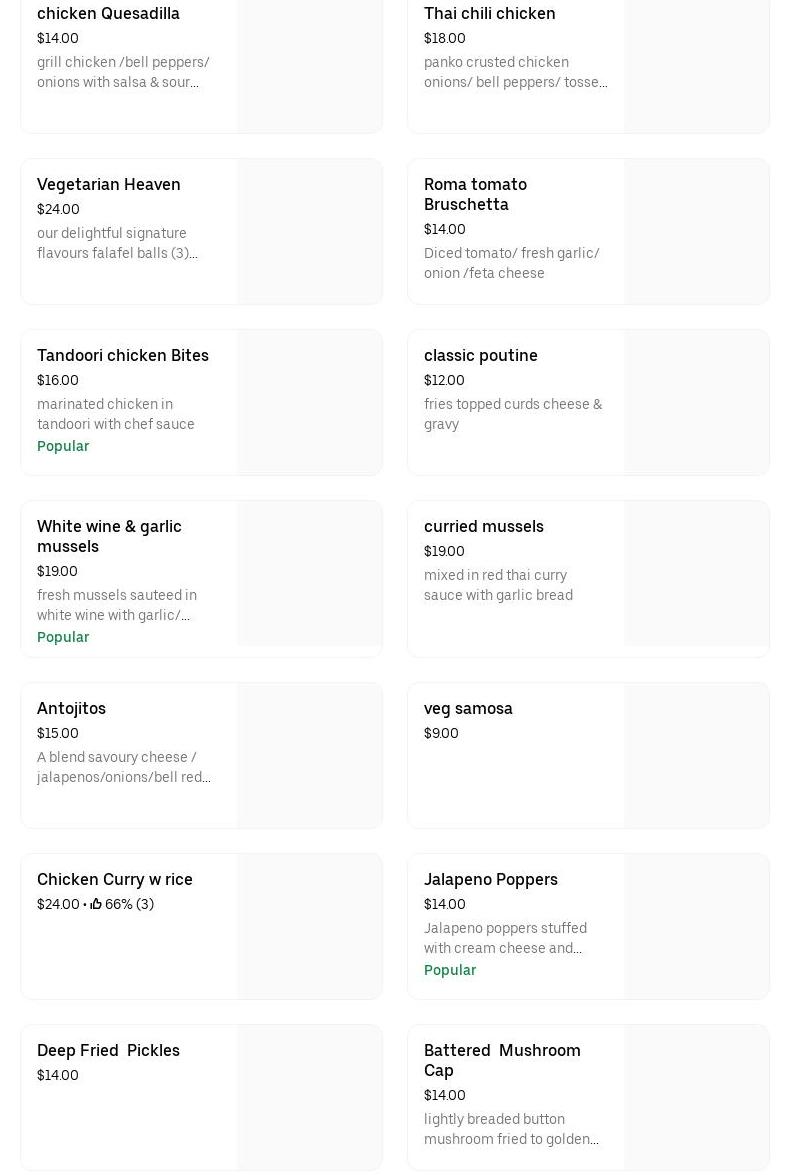Click the Jalapeno Poppers image thumbnail
This screenshot has height=1175, width=804.
[696, 926]
